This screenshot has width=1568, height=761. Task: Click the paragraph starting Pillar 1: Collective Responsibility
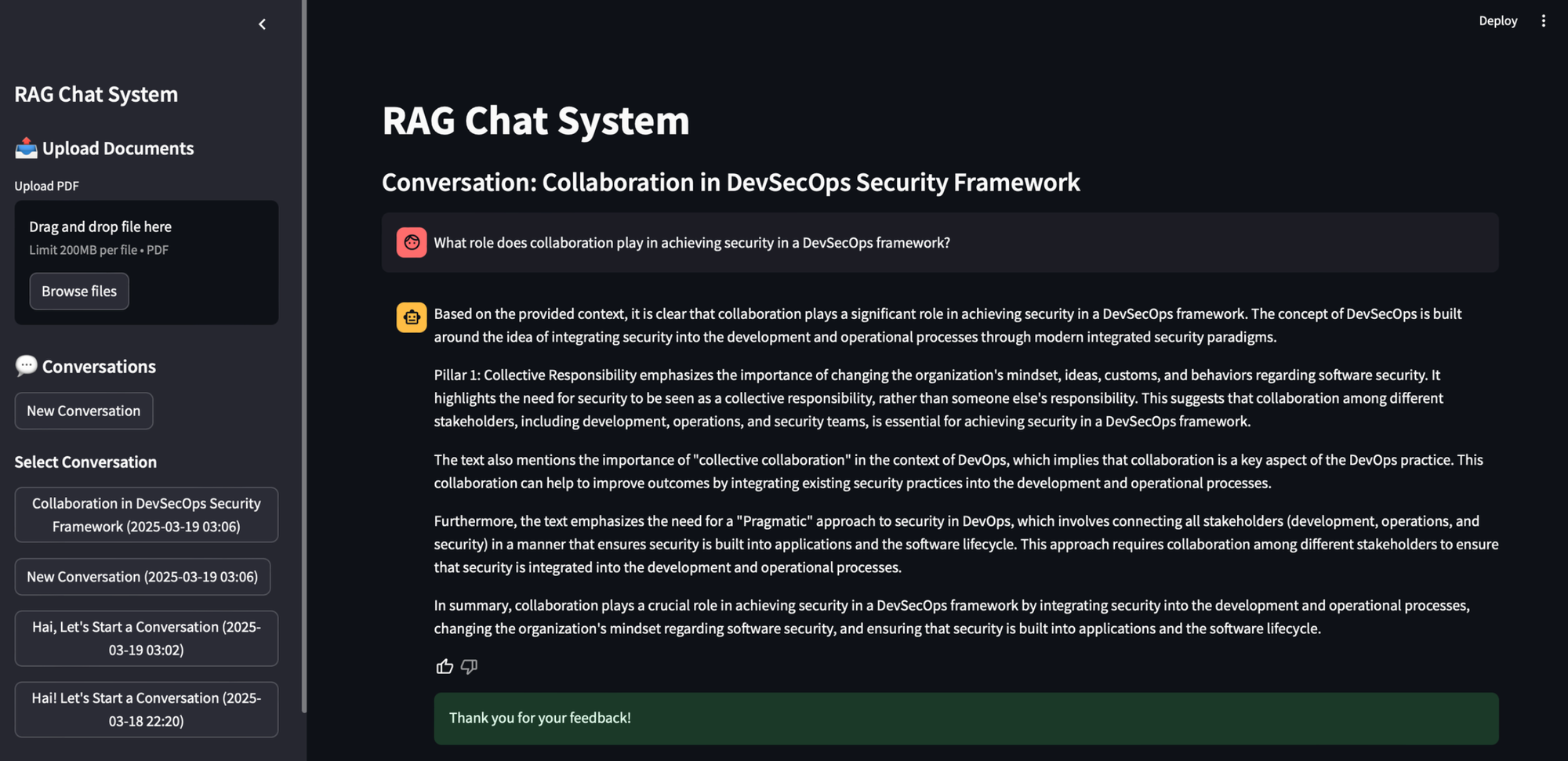(938, 398)
